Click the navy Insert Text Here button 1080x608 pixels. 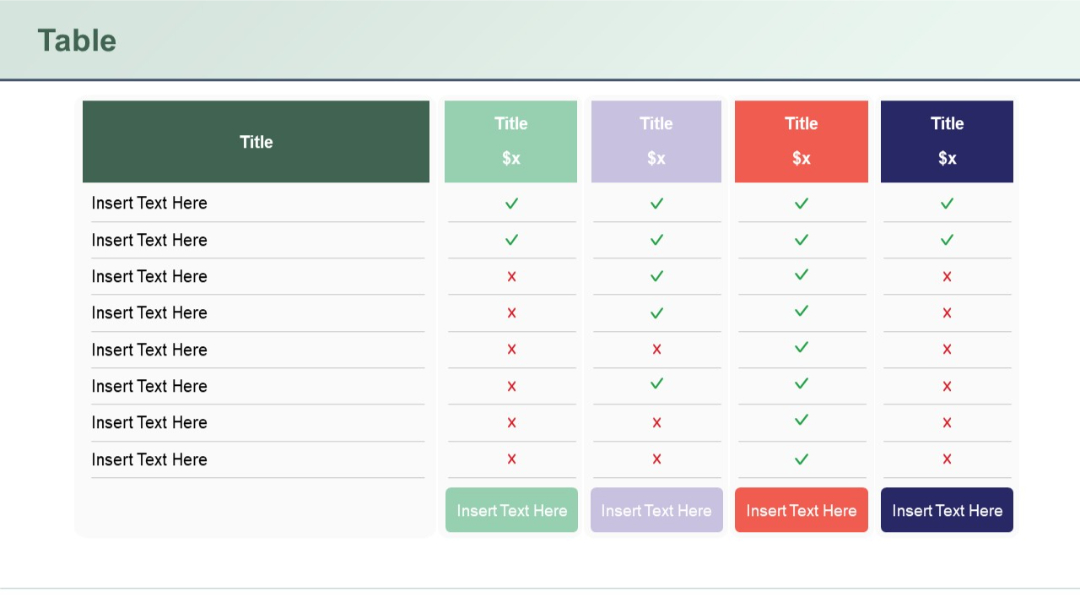tap(946, 510)
